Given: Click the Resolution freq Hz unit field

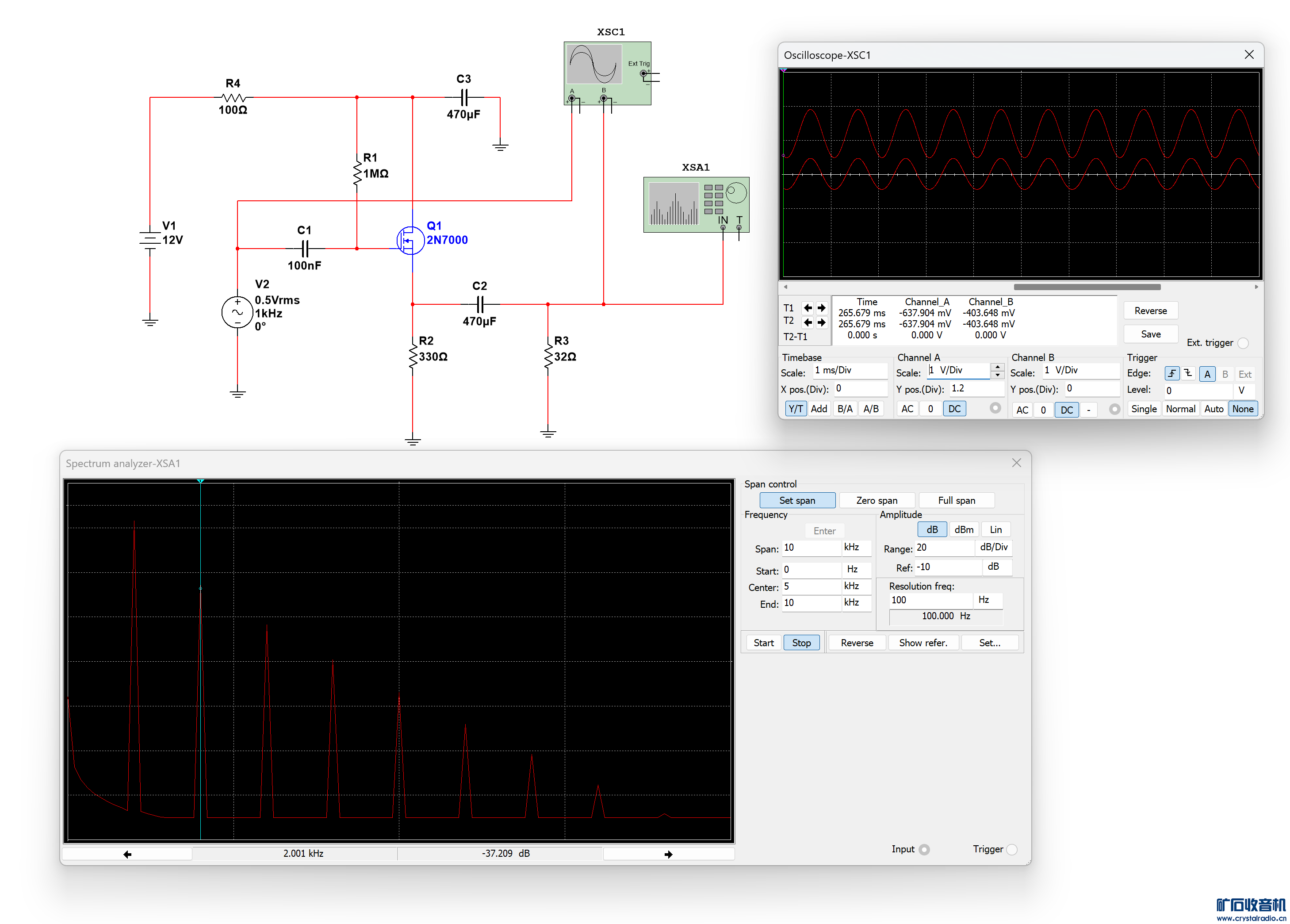Looking at the screenshot, I should (988, 600).
